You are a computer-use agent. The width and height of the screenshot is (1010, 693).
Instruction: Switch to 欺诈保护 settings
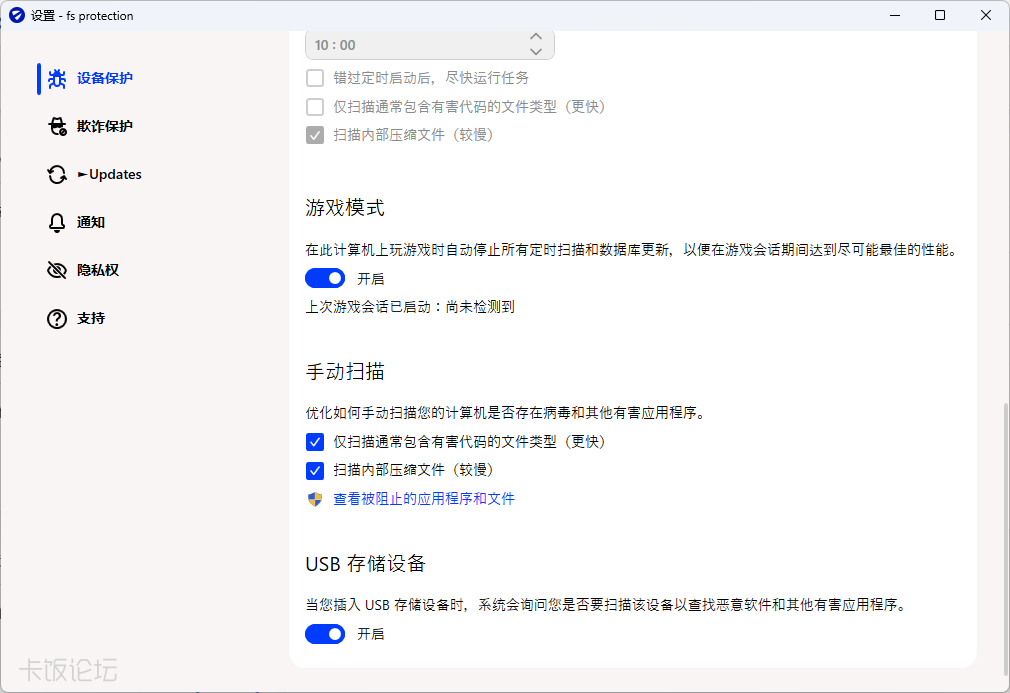104,126
